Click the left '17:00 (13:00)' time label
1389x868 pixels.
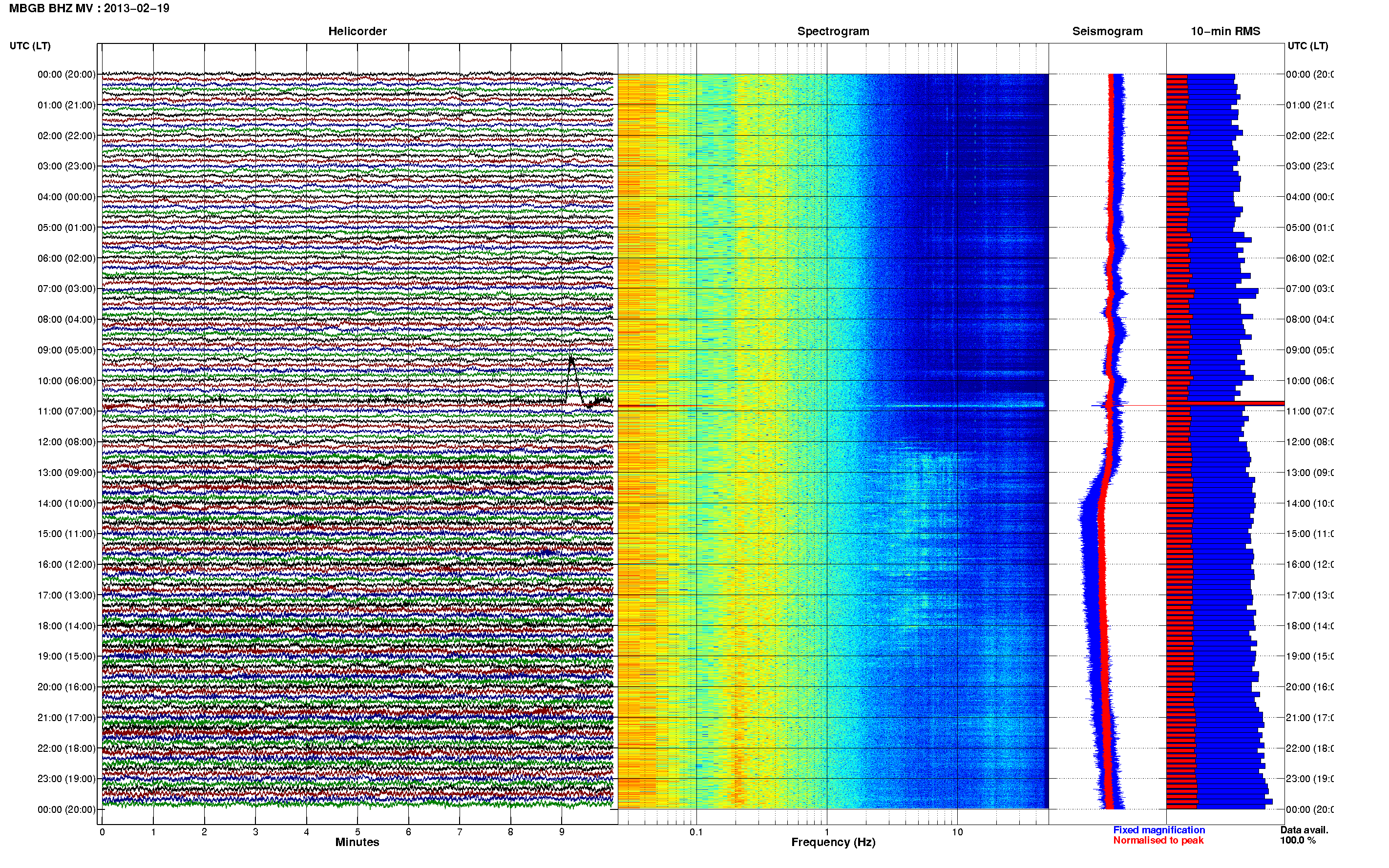coord(66,595)
